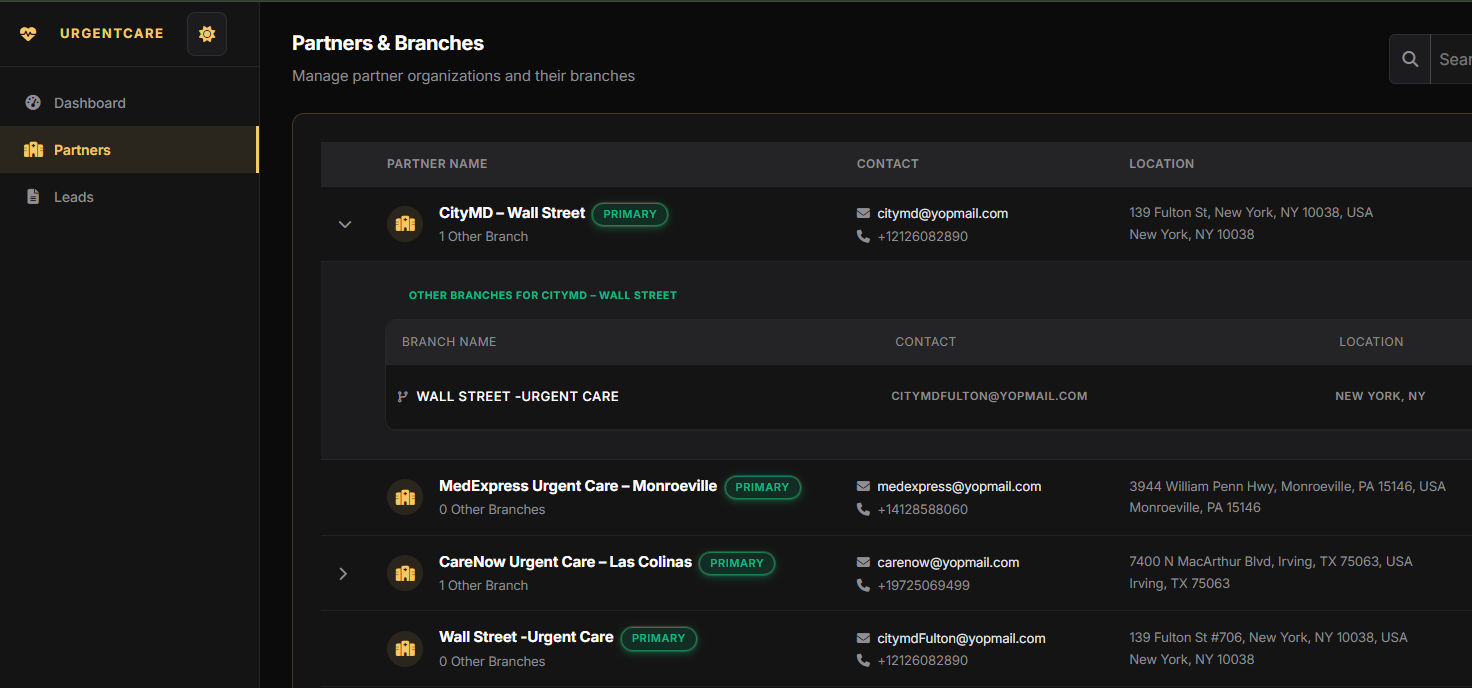Open the Dashboard sidebar item

pos(89,103)
